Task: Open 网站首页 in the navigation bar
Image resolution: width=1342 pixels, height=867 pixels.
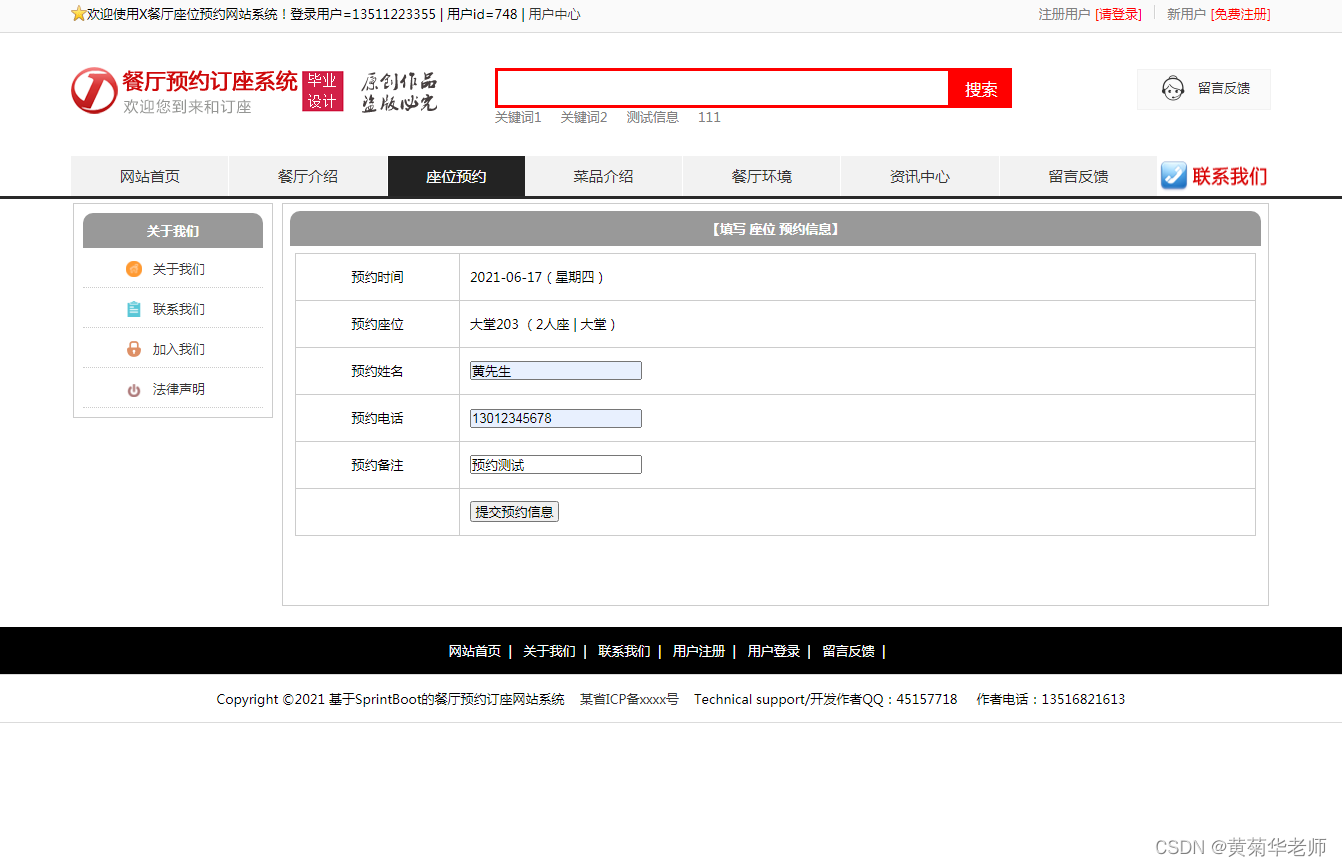Action: (150, 176)
